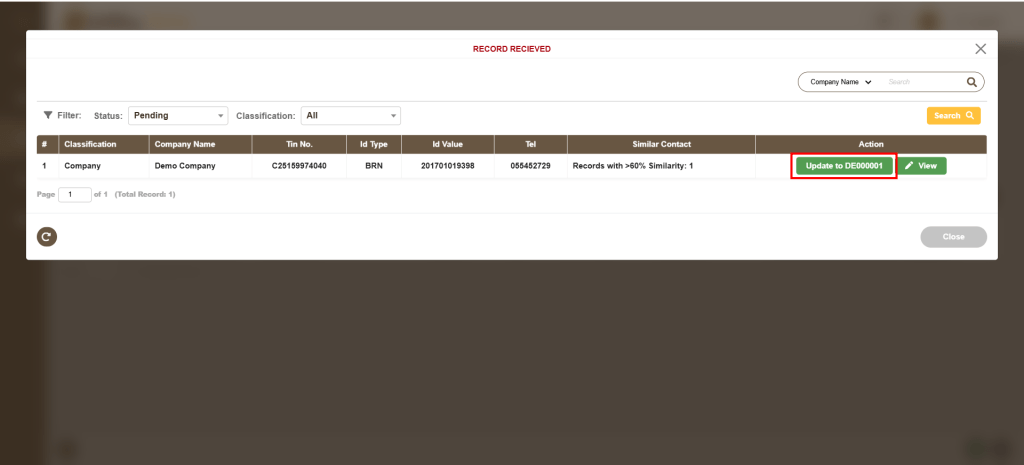Click the page number input box
Screen dimensions: 1024x465
pyautogui.click(x=74, y=194)
